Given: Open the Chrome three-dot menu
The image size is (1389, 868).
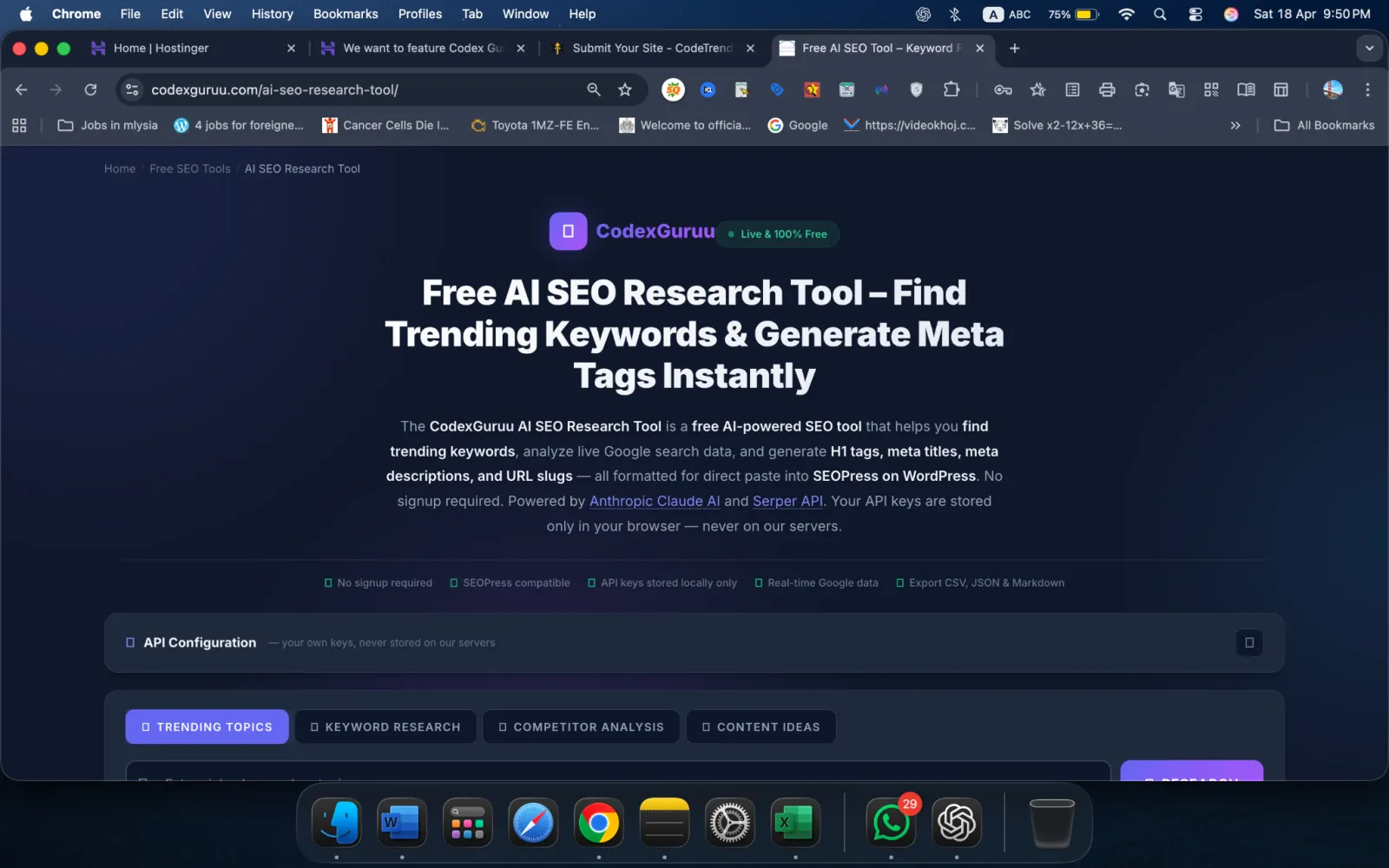Looking at the screenshot, I should [1367, 89].
